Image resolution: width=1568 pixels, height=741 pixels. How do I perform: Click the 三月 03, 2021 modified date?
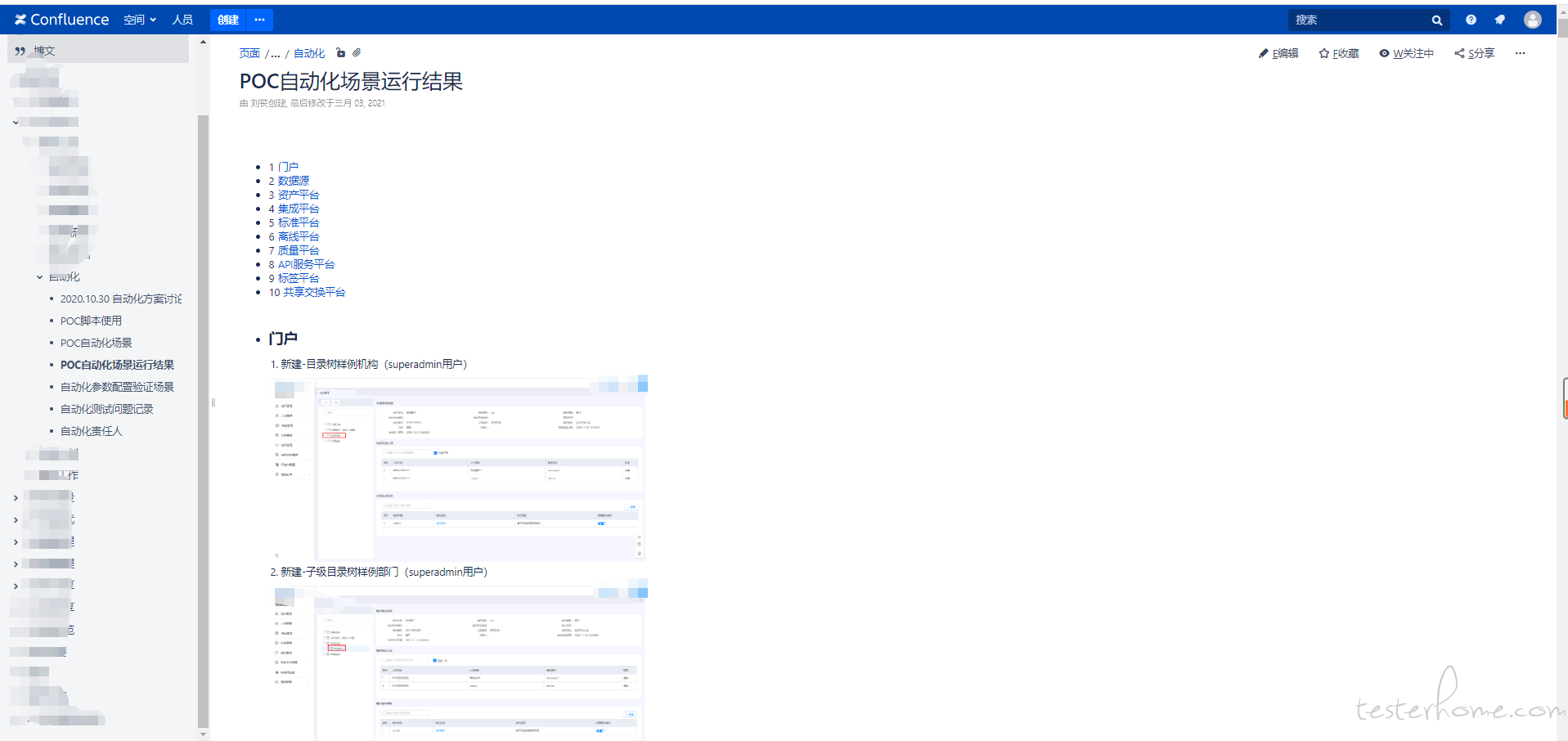click(360, 103)
